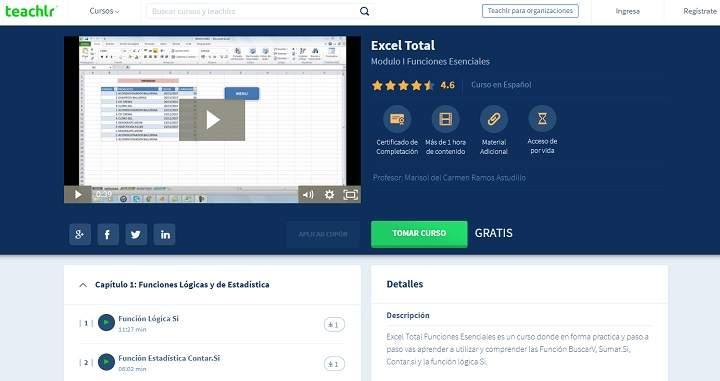Image resolution: width=720 pixels, height=381 pixels.
Task: Click the GRATIS price label
Action: pyautogui.click(x=494, y=233)
